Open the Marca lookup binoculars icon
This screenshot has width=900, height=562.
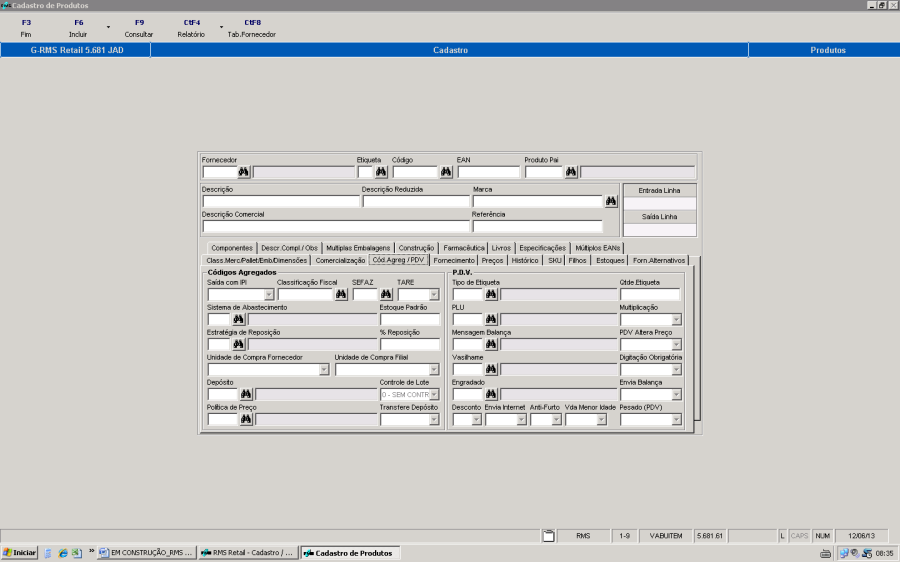[611, 201]
